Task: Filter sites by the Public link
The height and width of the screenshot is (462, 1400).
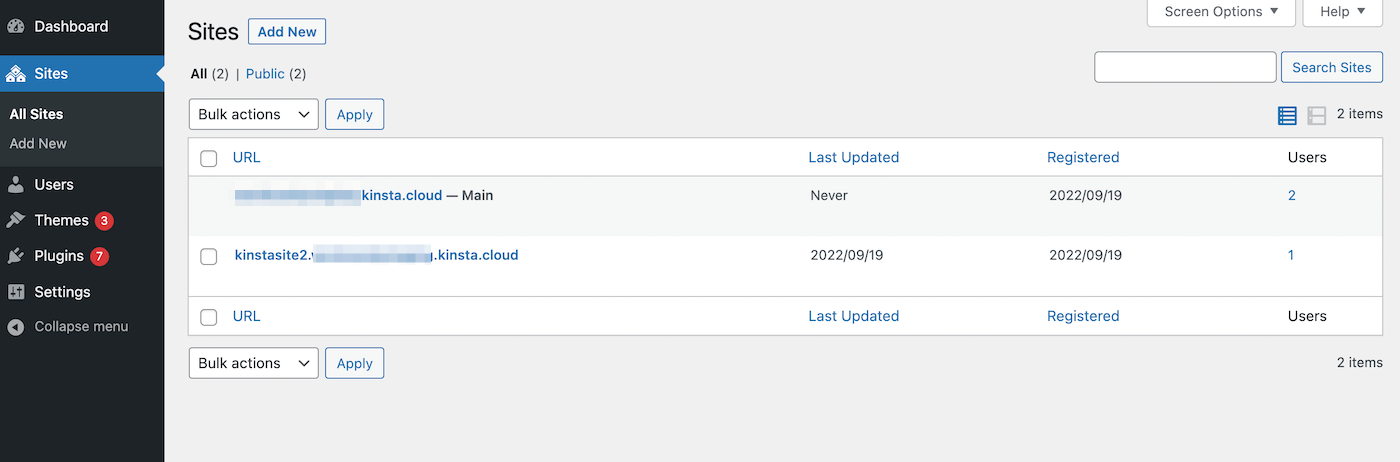Action: (x=265, y=74)
